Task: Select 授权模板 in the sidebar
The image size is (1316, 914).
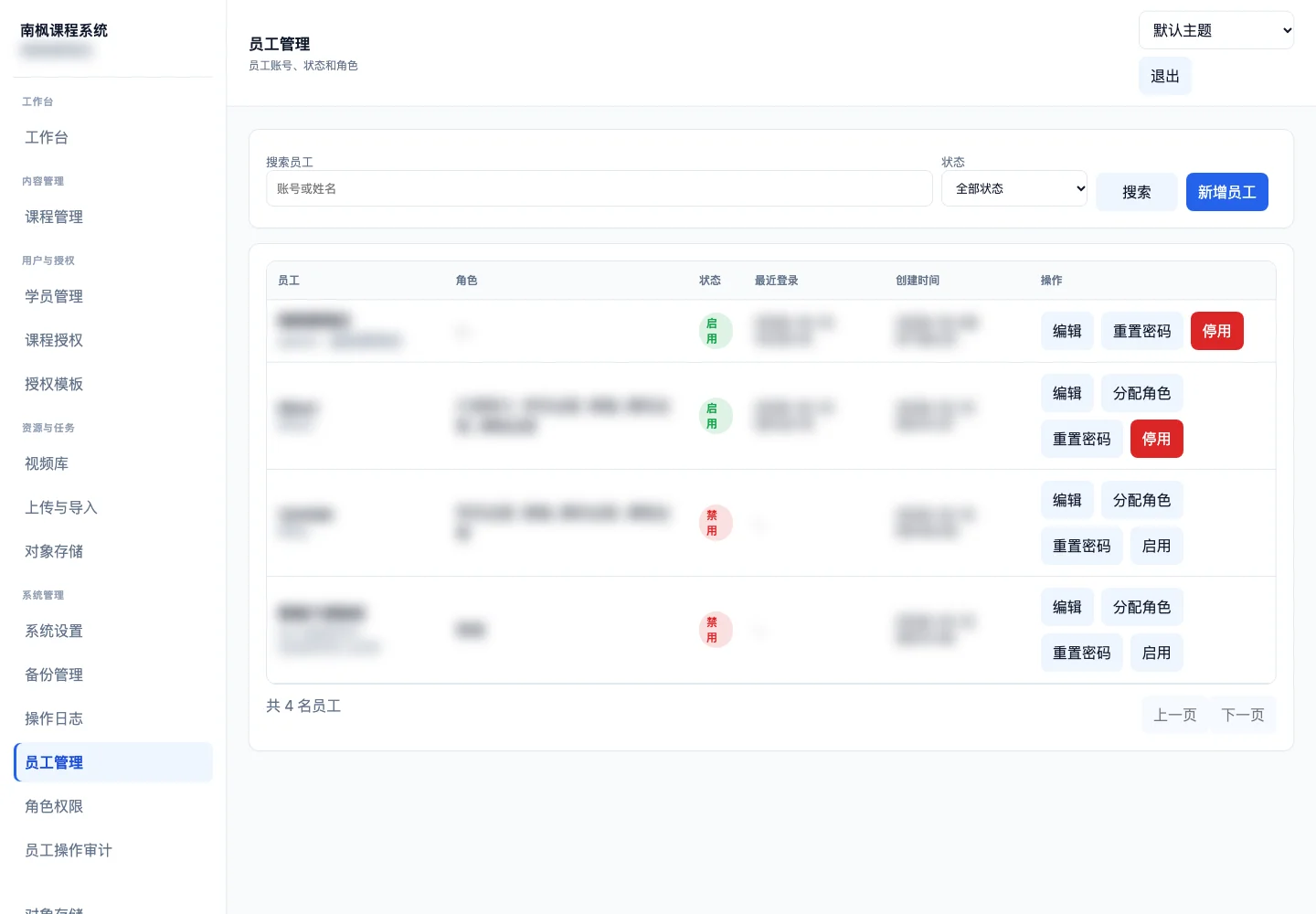Action: click(x=113, y=384)
